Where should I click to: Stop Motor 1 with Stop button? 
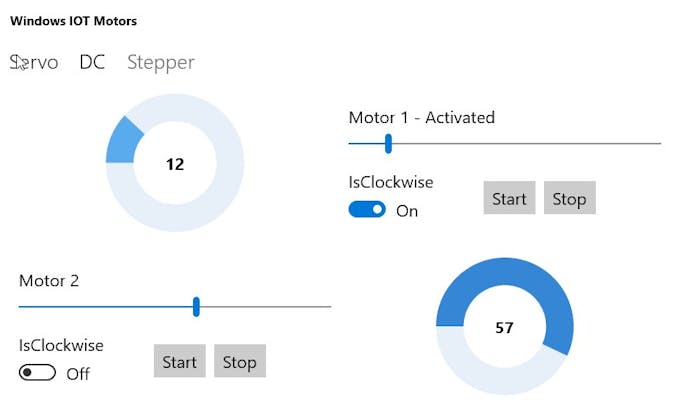[x=569, y=198]
